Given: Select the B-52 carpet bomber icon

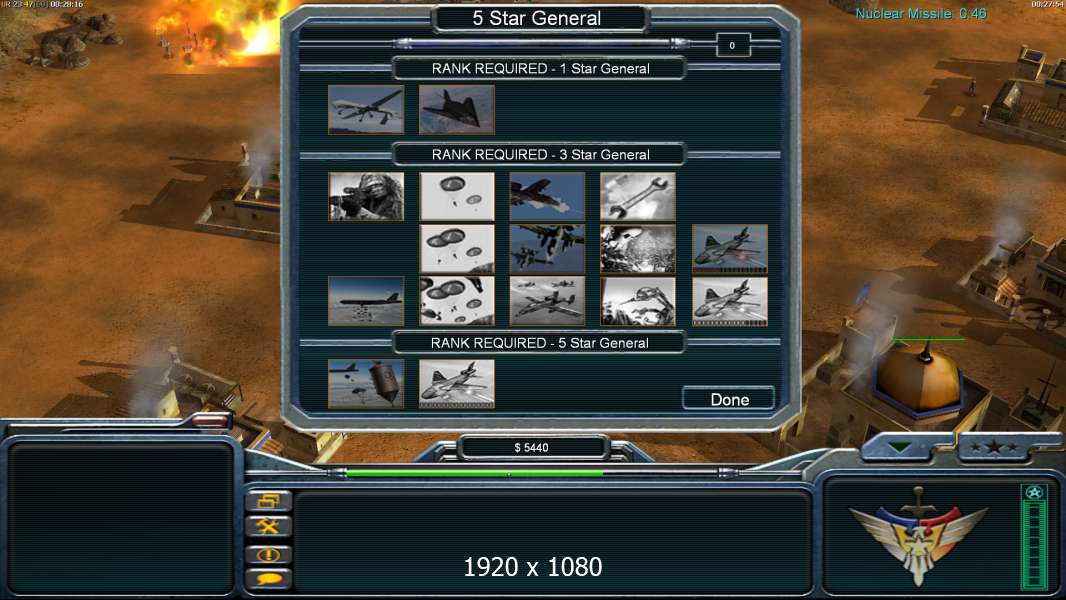Looking at the screenshot, I should tap(366, 301).
